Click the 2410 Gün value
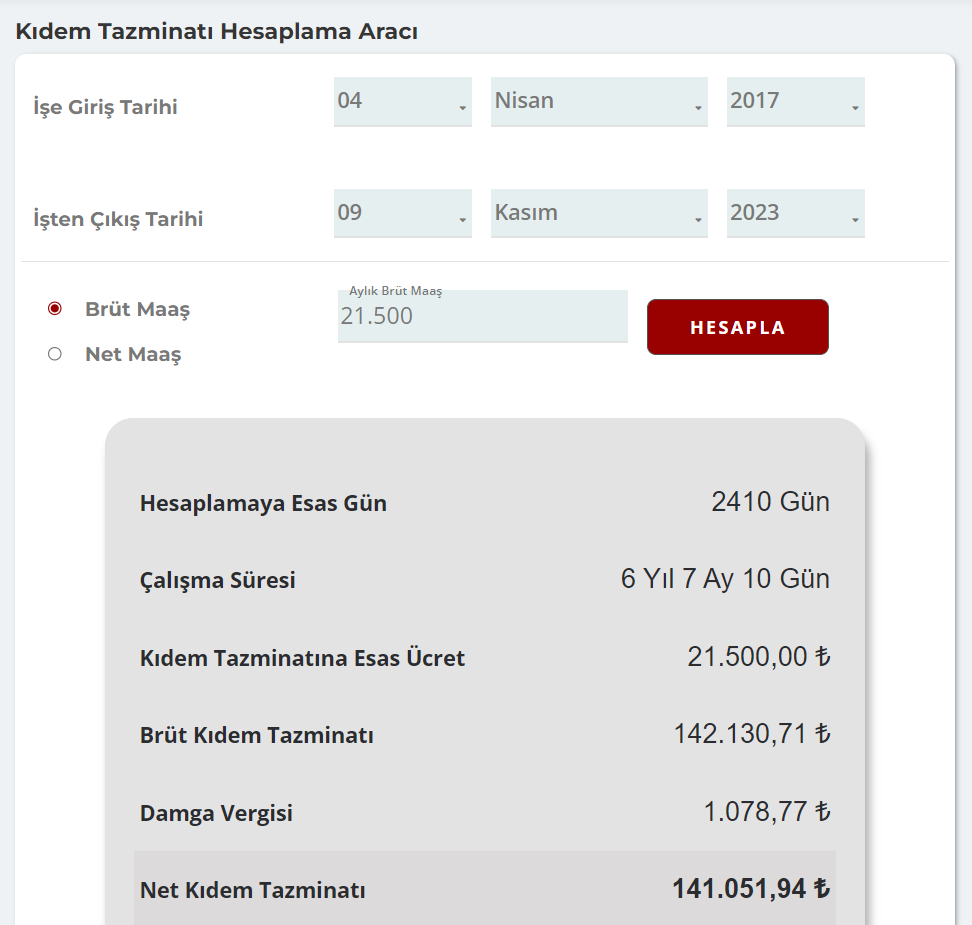The image size is (972, 925). (770, 502)
